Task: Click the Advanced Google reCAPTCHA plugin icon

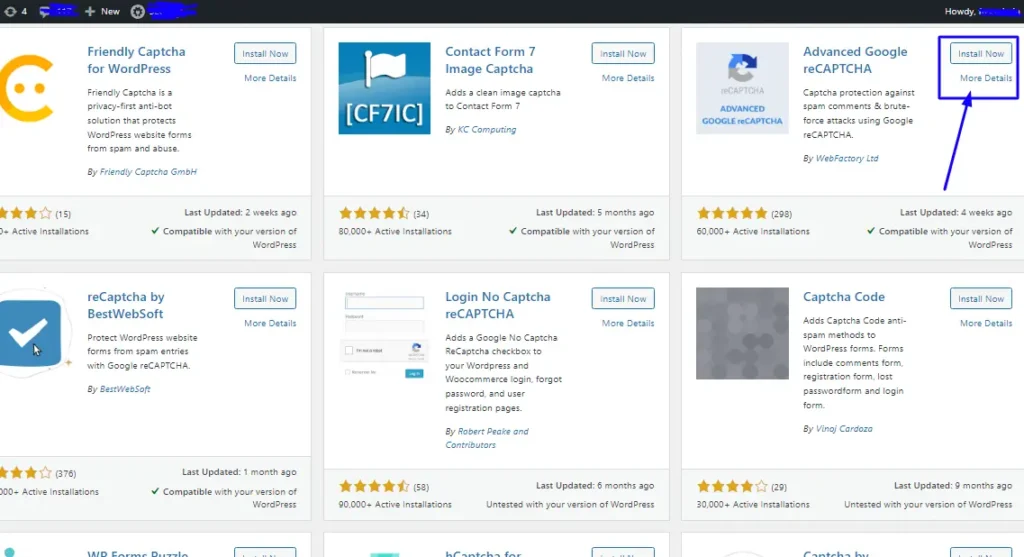Action: 742,88
